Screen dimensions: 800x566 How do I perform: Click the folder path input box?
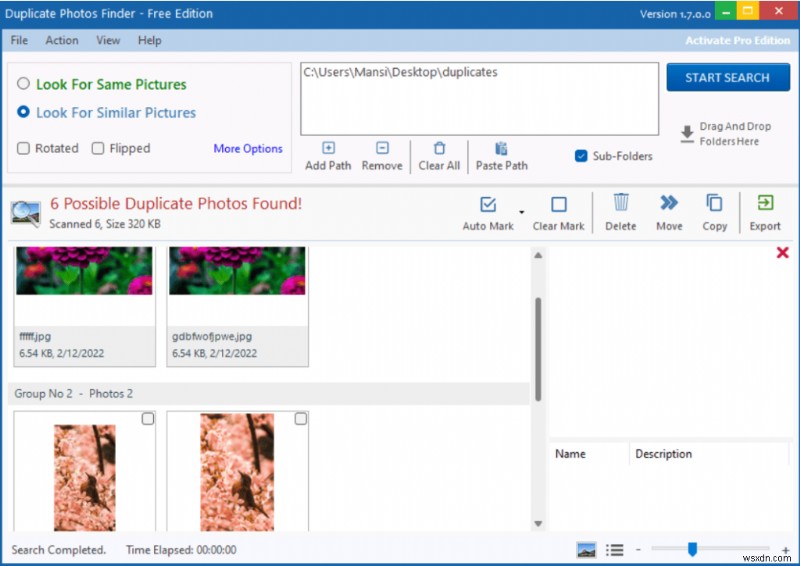click(480, 99)
